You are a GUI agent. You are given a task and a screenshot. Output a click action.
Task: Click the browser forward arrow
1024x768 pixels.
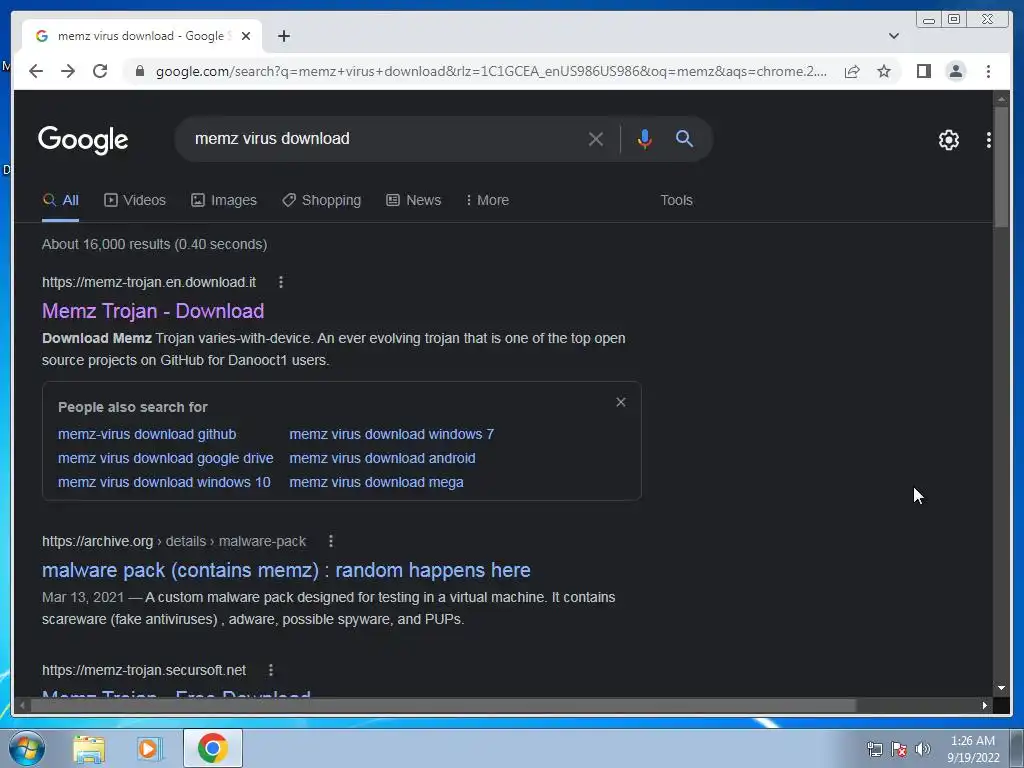[68, 71]
